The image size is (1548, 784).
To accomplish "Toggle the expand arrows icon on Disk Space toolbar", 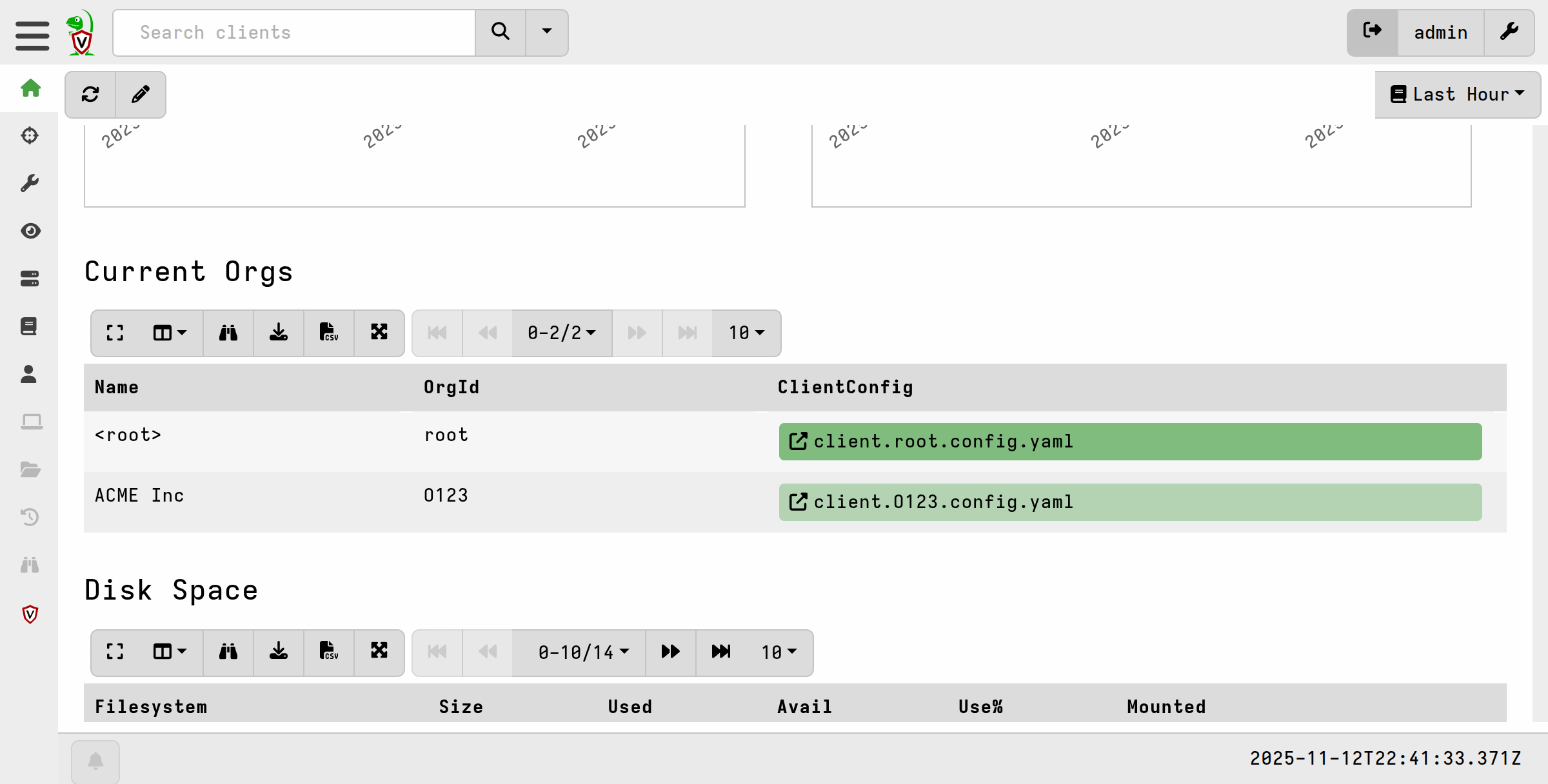I will [379, 652].
